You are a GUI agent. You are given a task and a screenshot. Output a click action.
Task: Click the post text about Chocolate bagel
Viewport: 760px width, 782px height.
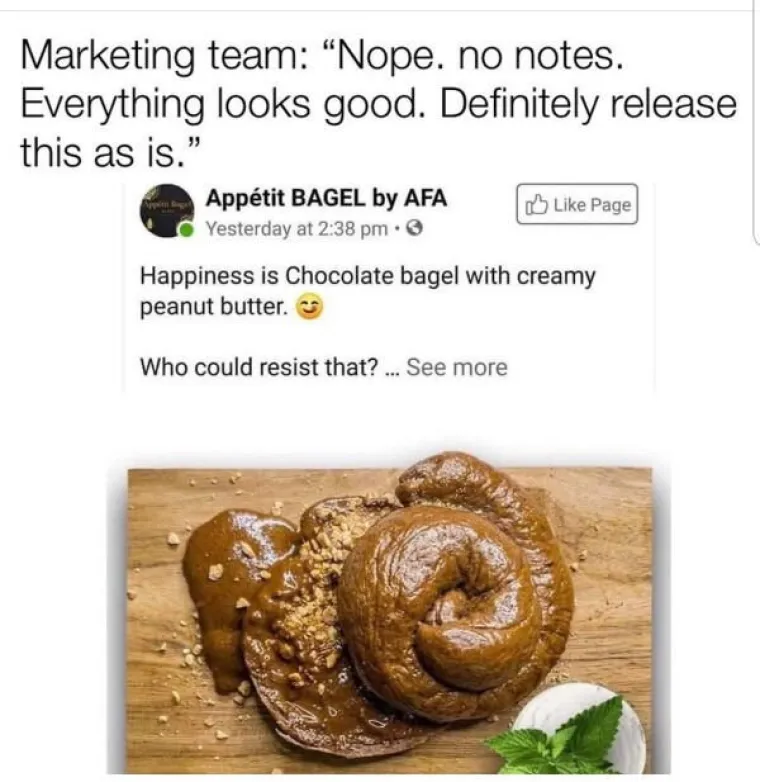pos(368,291)
